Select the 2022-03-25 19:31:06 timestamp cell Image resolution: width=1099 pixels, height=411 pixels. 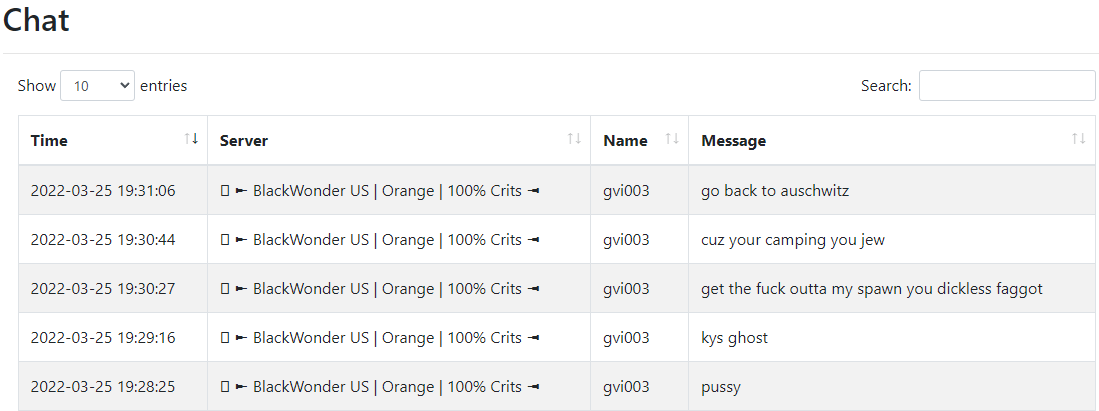(x=103, y=191)
